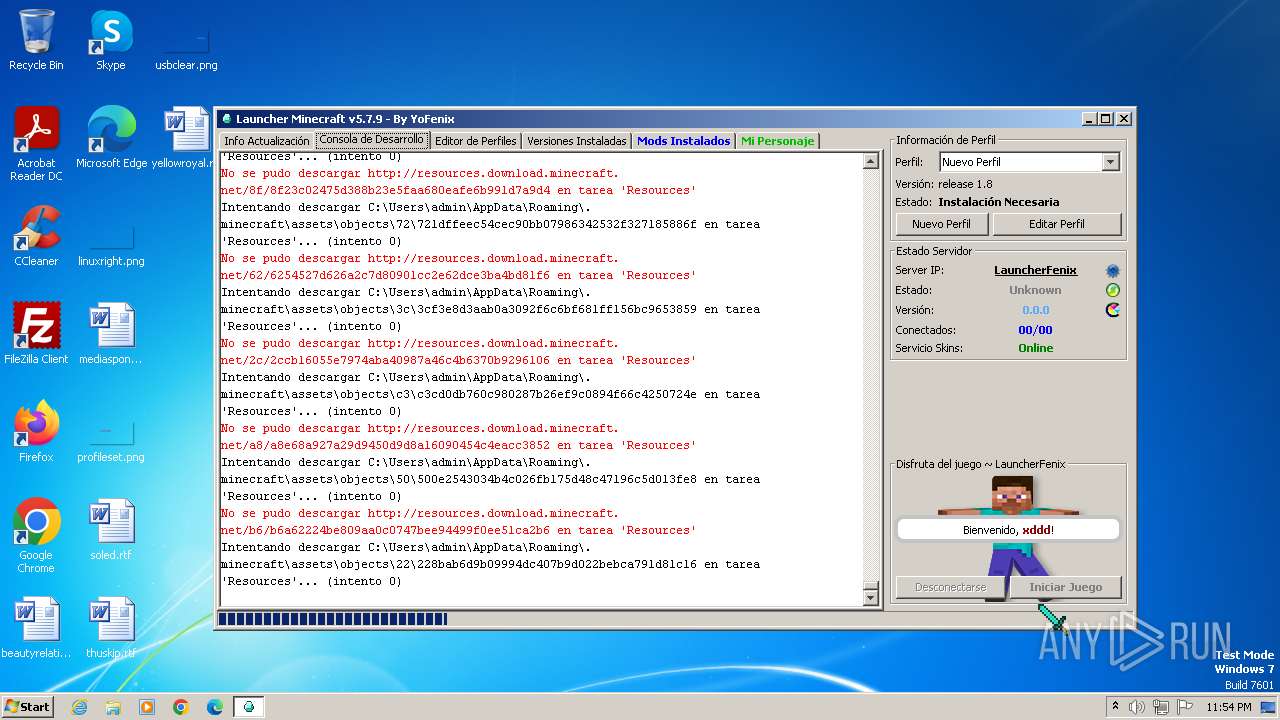Open Recycle Bin on desktop

point(36,40)
